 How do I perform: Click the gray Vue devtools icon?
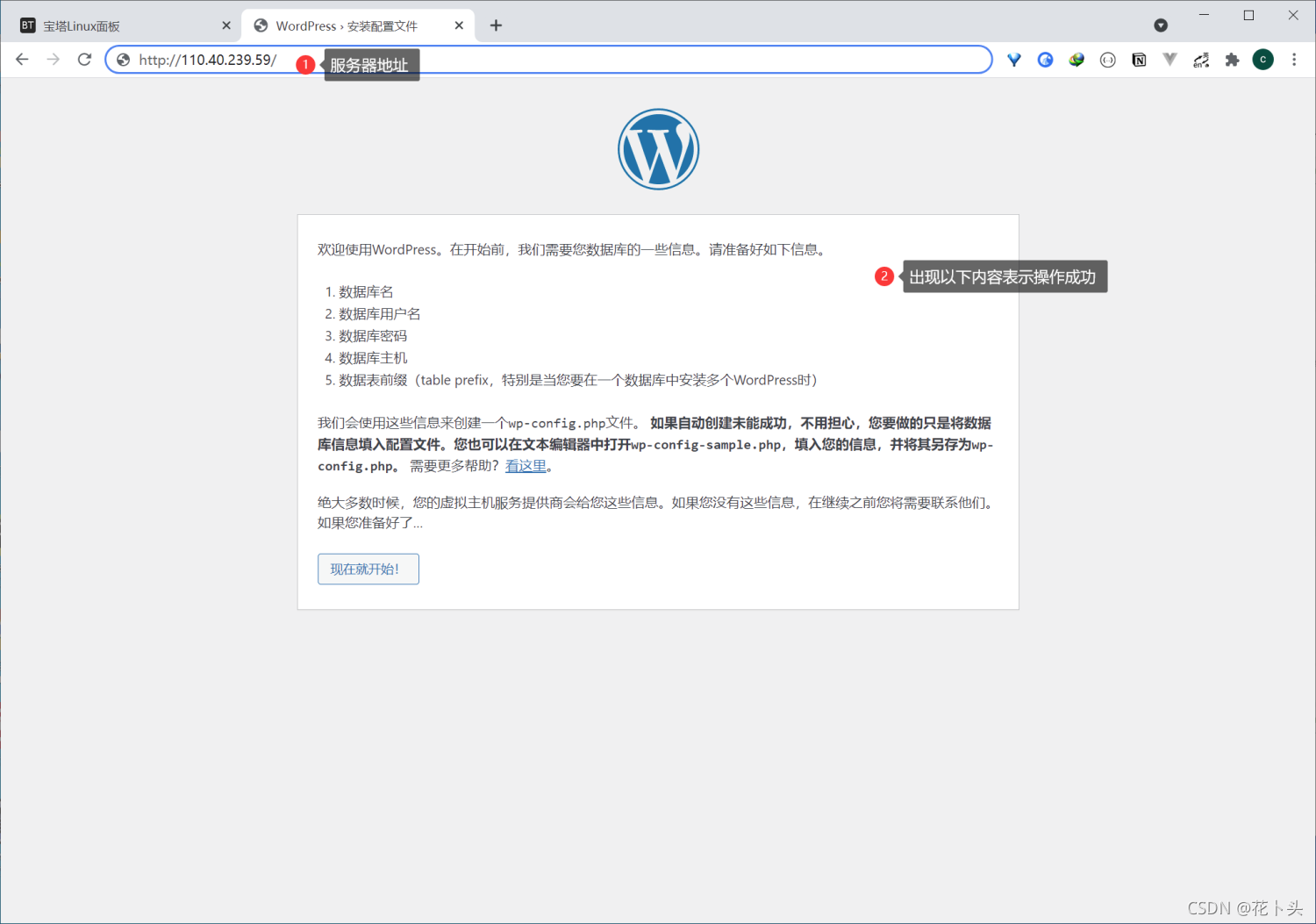1169,60
